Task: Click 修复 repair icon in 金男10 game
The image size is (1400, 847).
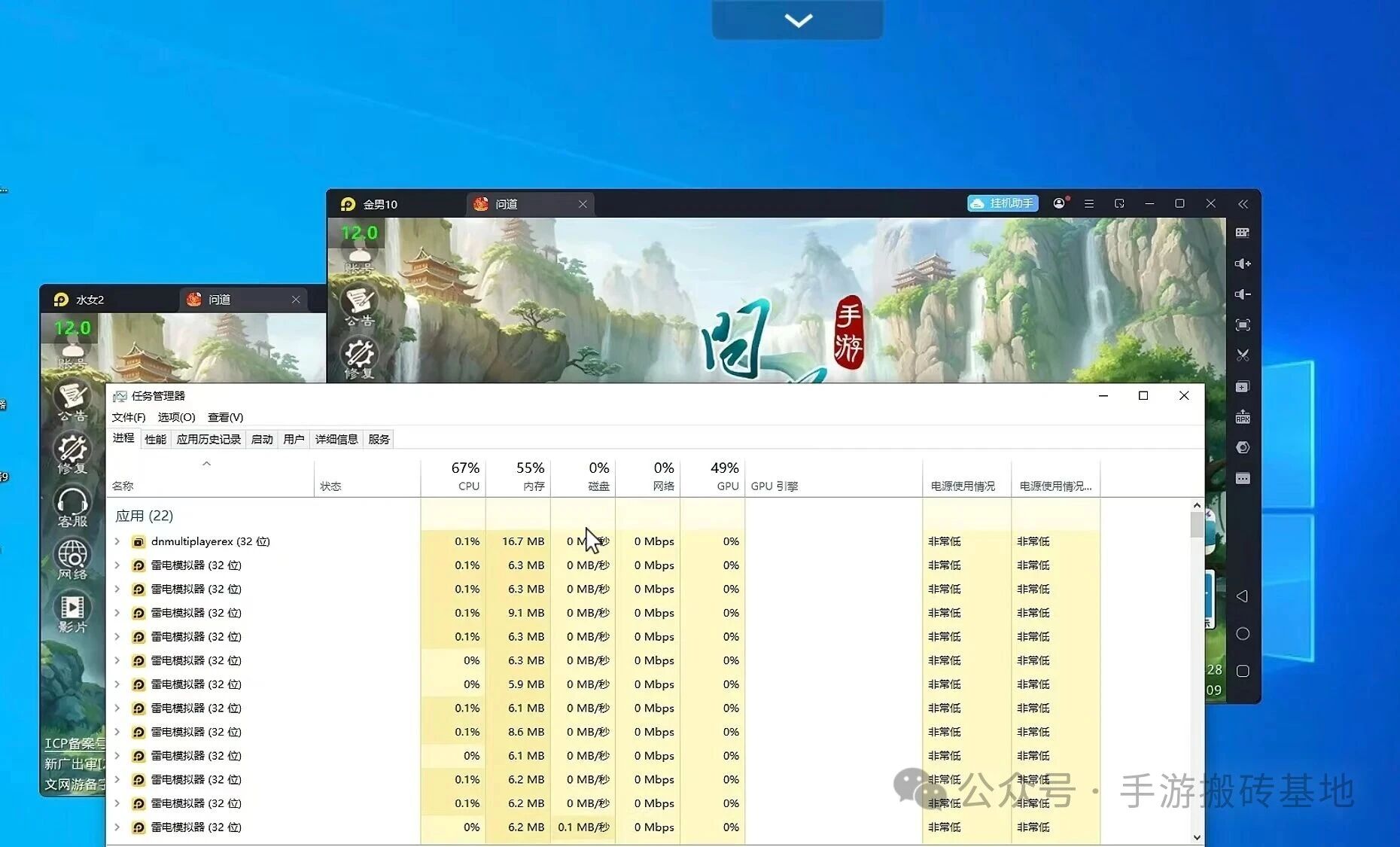Action: point(360,358)
